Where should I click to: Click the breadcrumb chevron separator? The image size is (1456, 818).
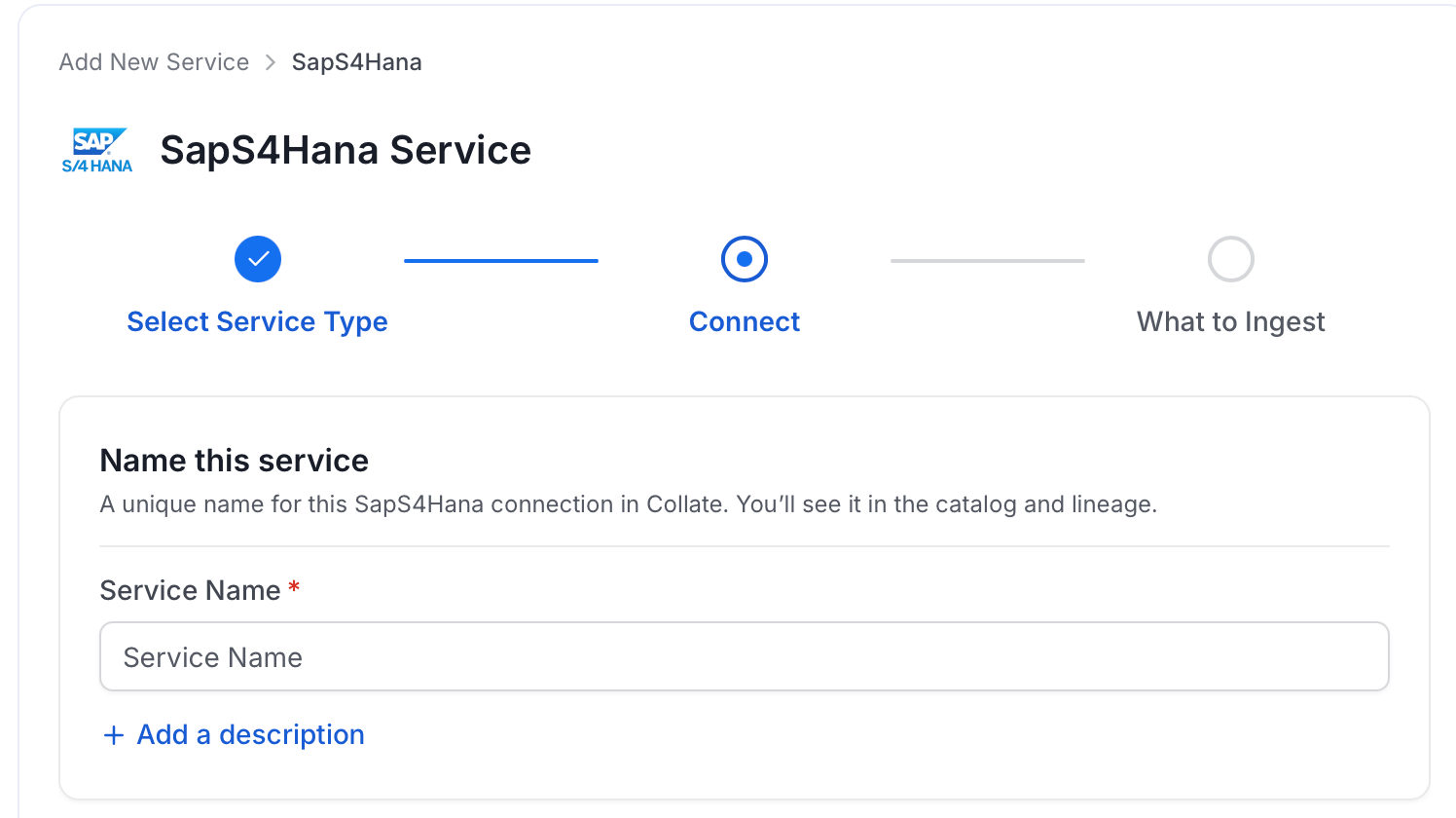tap(271, 62)
